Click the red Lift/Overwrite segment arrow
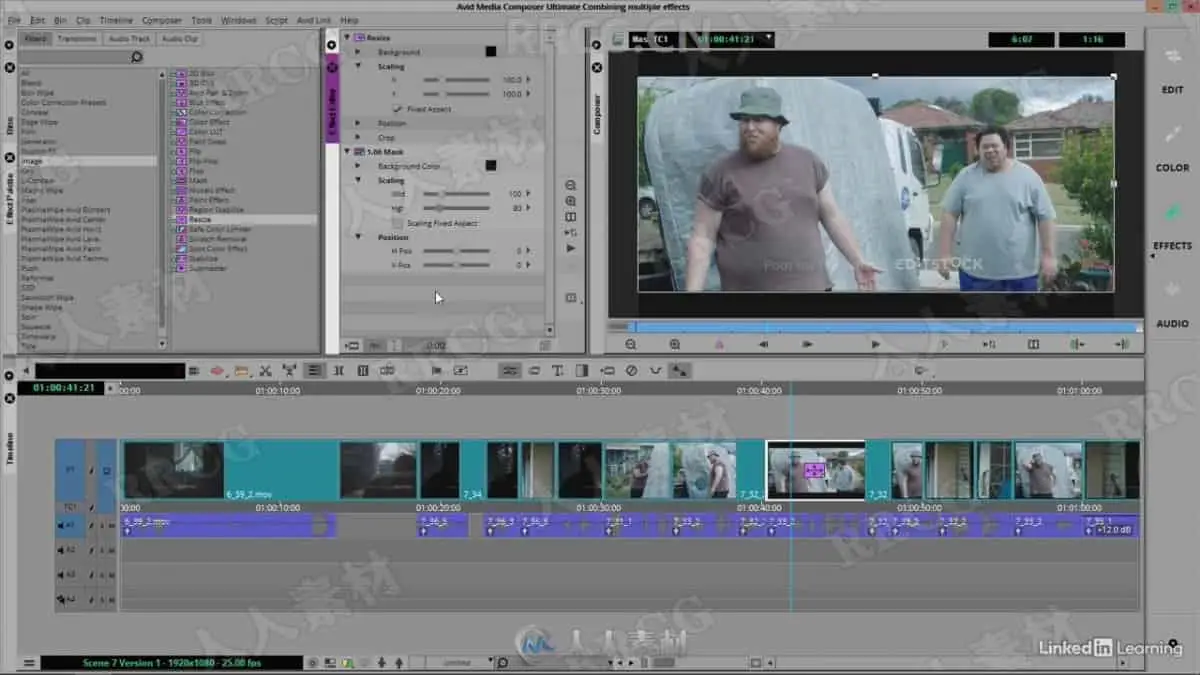The height and width of the screenshot is (675, 1200). click(x=217, y=371)
